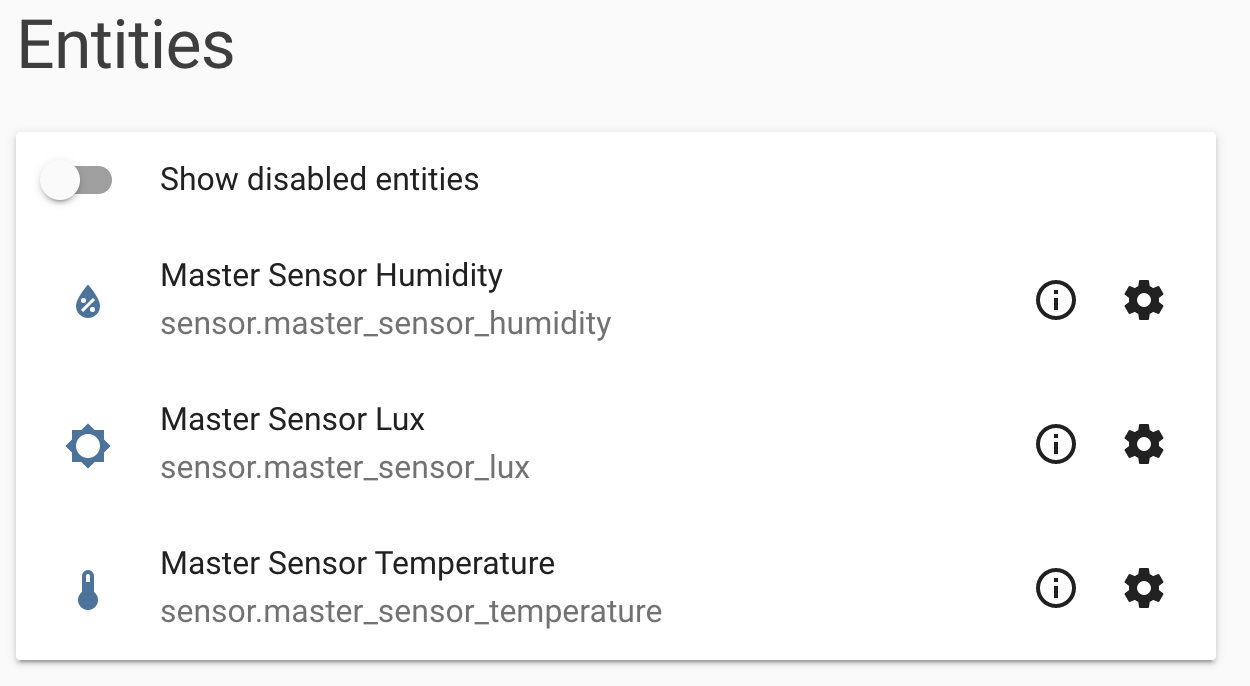1250x686 pixels.
Task: Open settings gear for Master Sensor Humidity
Action: 1143,300
